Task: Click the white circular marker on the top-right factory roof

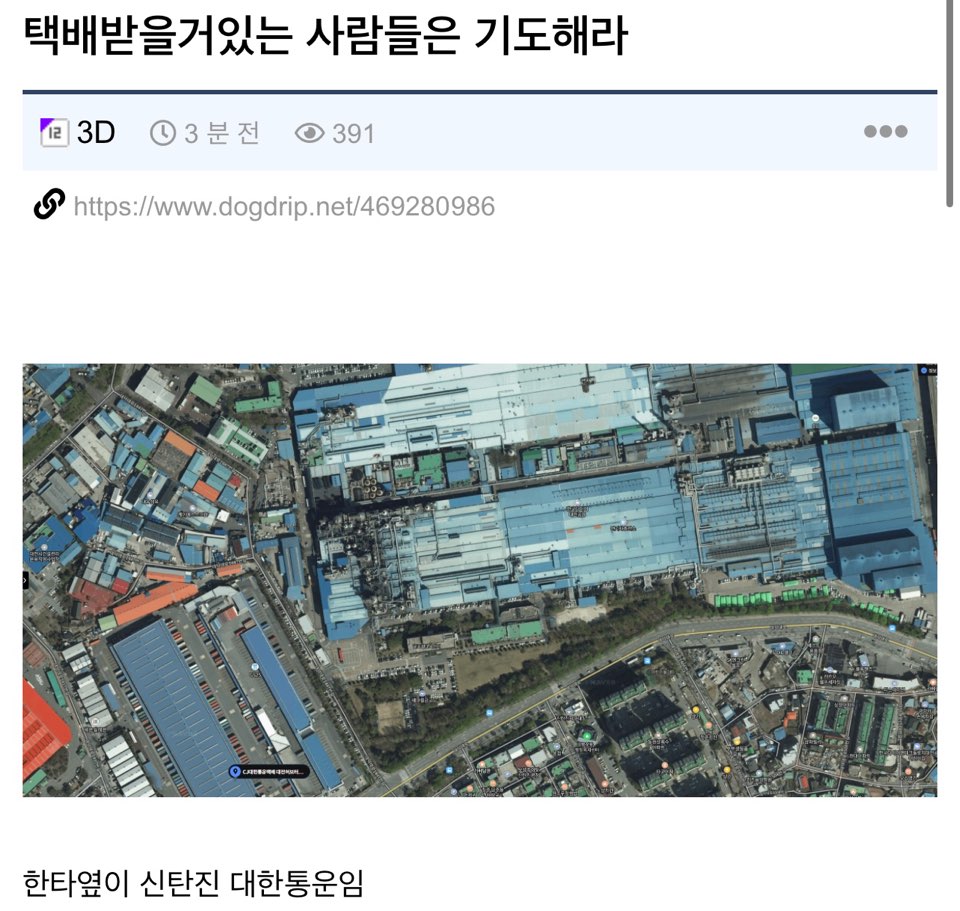Action: point(816,418)
